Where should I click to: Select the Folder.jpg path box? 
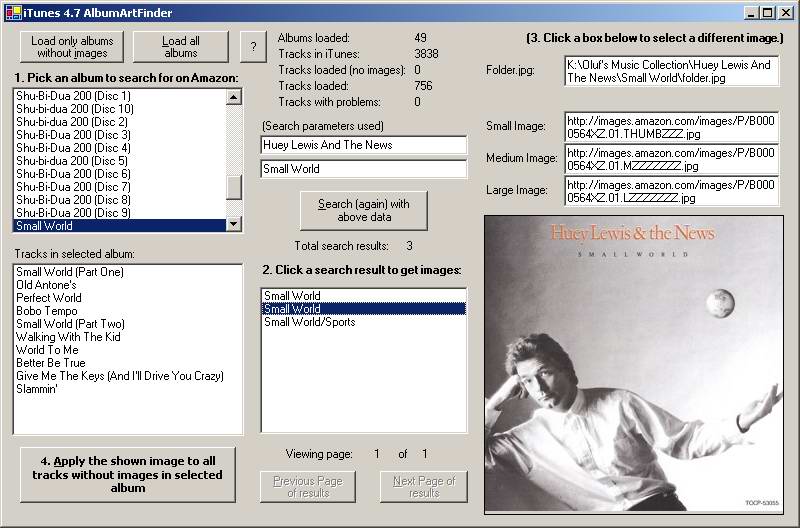671,71
